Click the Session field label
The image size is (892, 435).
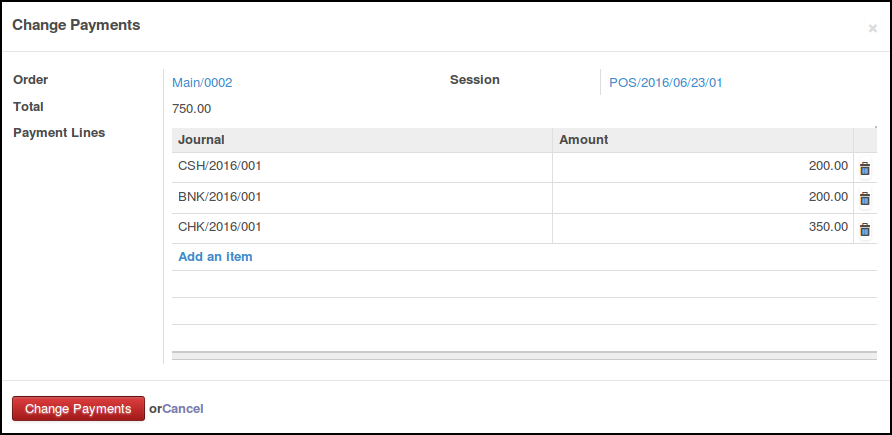474,80
